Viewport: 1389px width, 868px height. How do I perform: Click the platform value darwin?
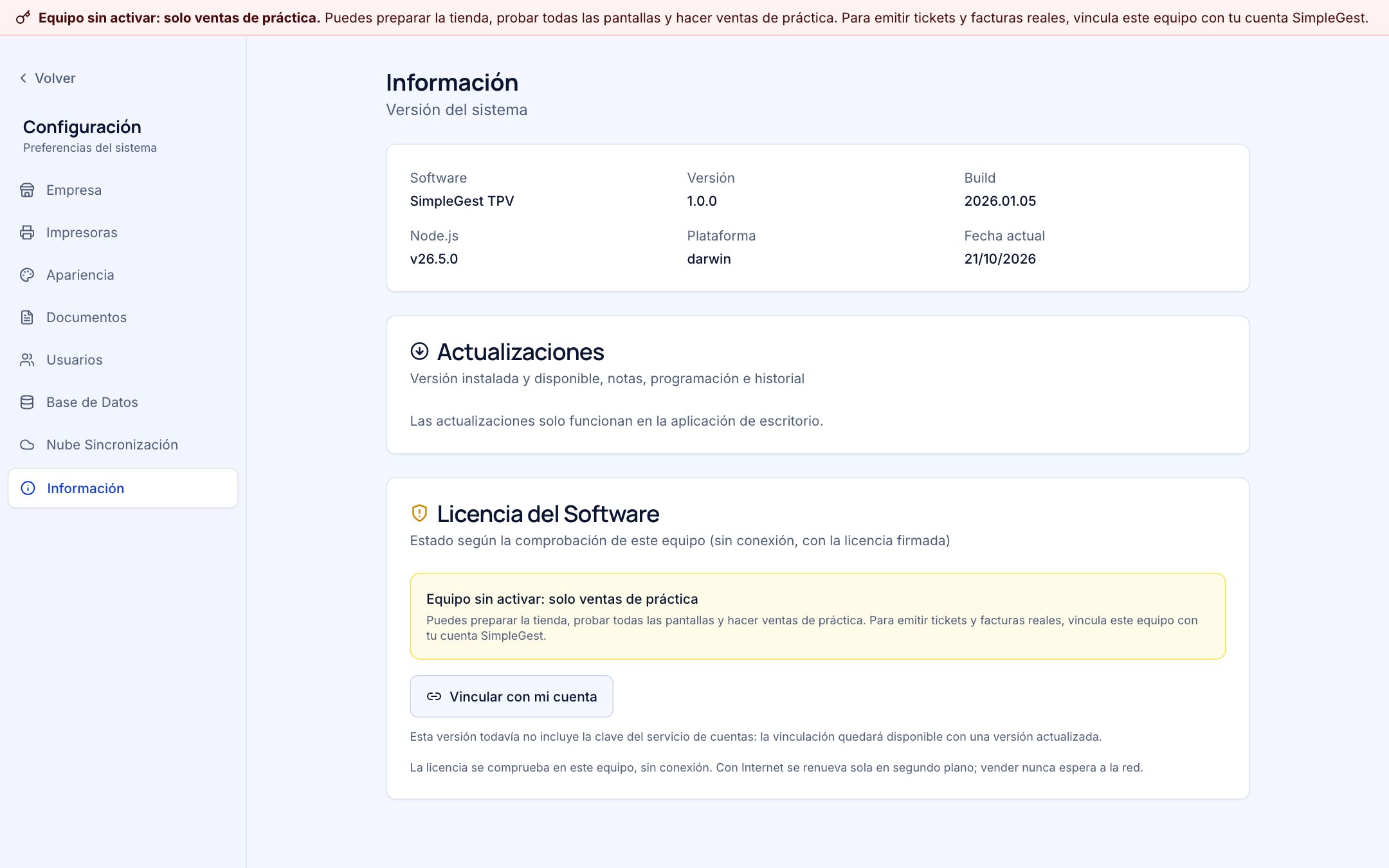click(x=709, y=258)
